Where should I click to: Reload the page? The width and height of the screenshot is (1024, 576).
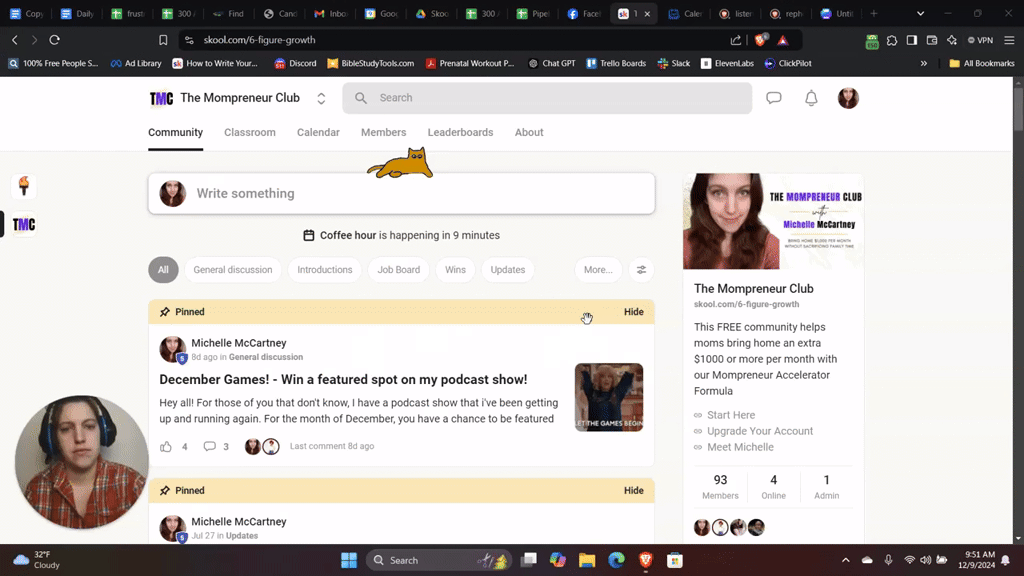(55, 40)
